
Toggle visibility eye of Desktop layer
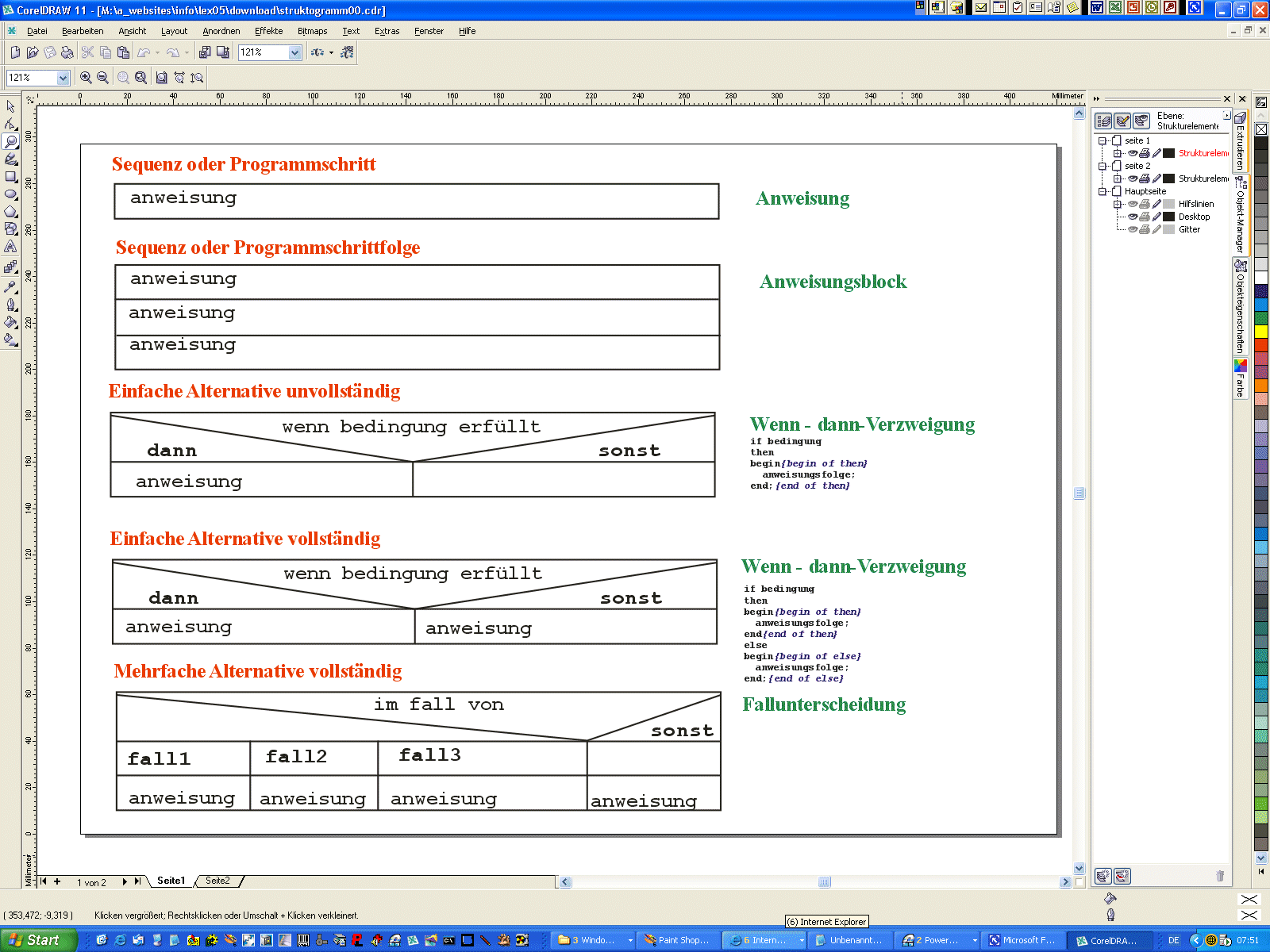click(1133, 217)
